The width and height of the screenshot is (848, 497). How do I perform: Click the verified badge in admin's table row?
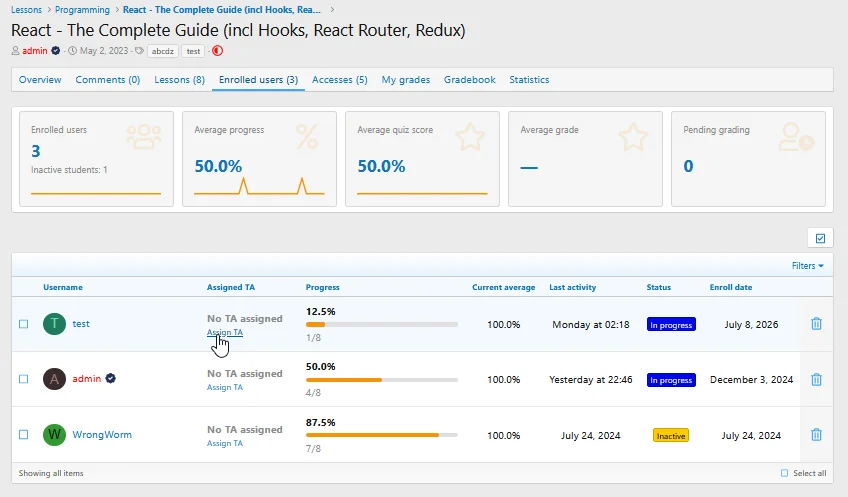[110, 379]
